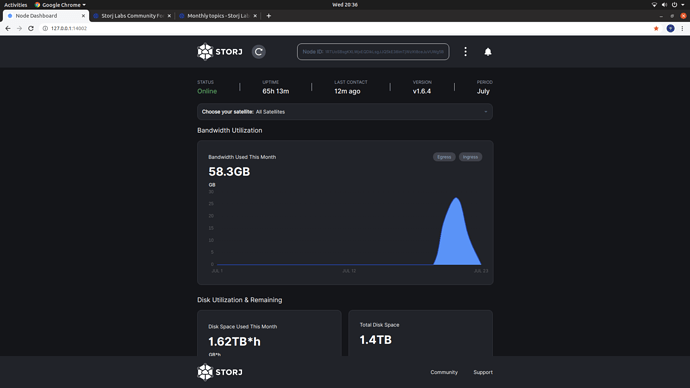
Task: Open the three-dot options menu
Action: pyautogui.click(x=465, y=51)
